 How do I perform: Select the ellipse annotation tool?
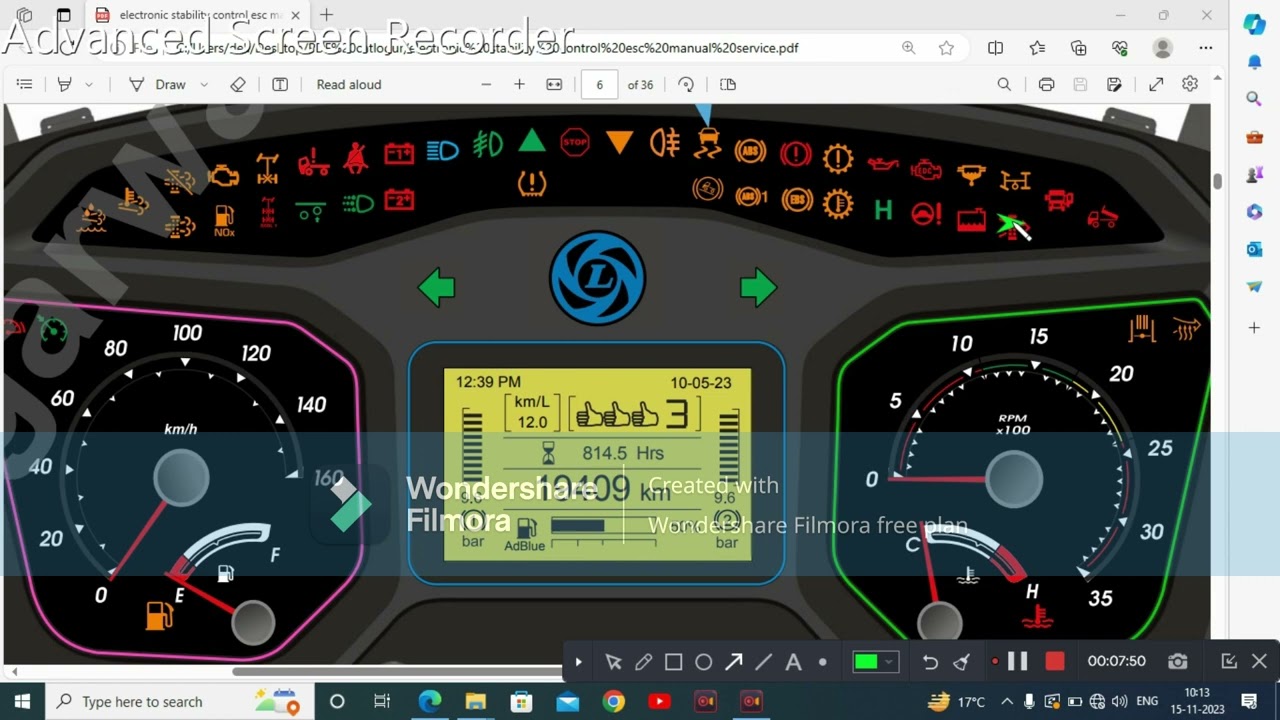(x=703, y=662)
